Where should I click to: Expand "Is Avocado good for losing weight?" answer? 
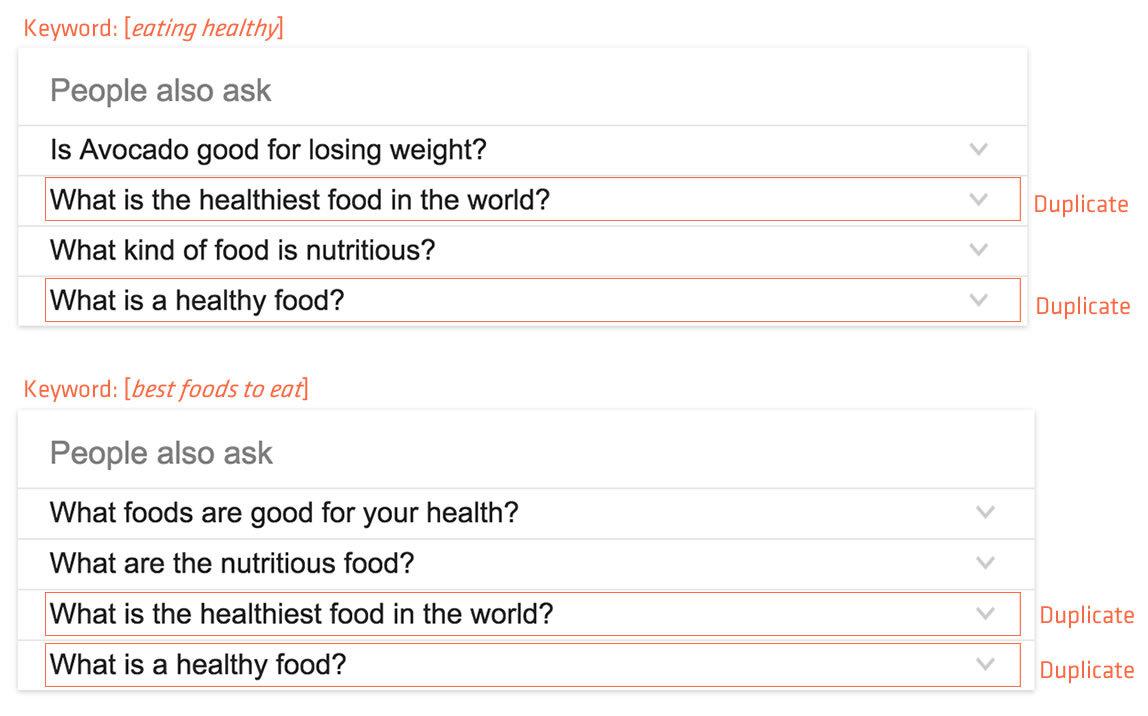click(x=980, y=149)
